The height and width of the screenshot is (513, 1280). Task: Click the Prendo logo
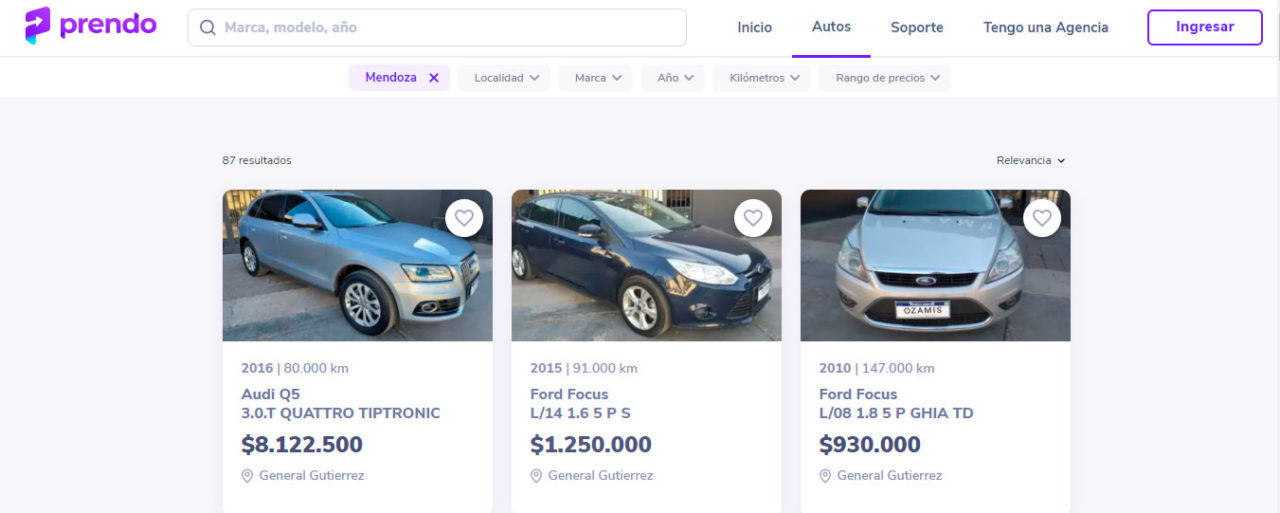click(x=90, y=26)
